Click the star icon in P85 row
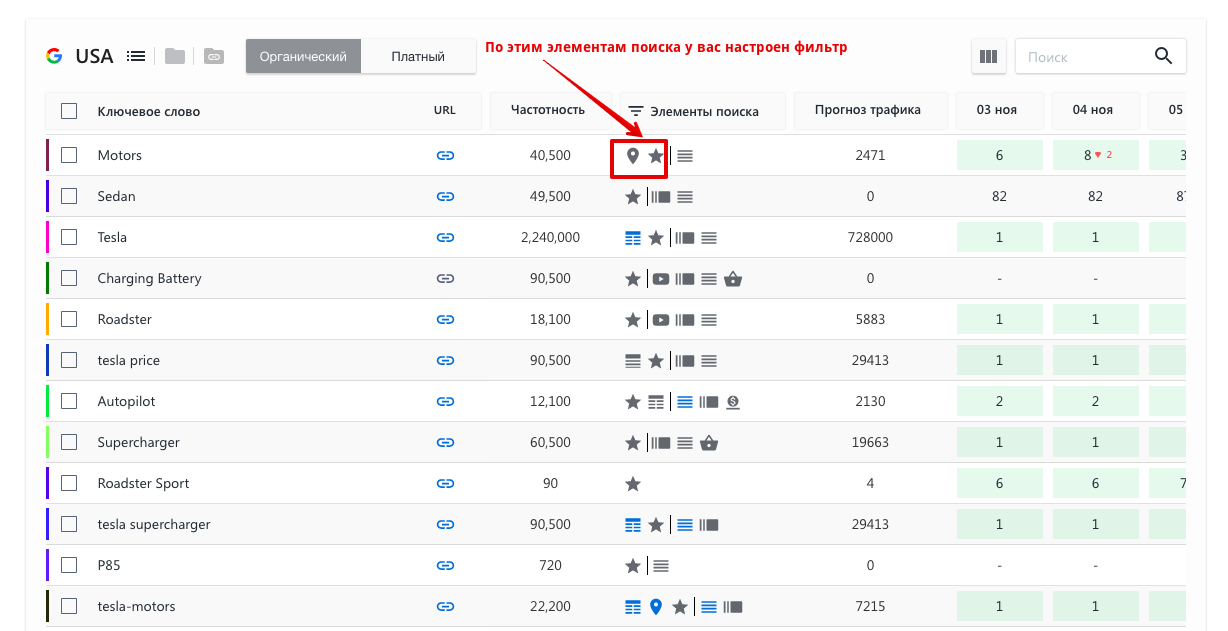The width and height of the screenshot is (1228, 631). click(x=632, y=565)
